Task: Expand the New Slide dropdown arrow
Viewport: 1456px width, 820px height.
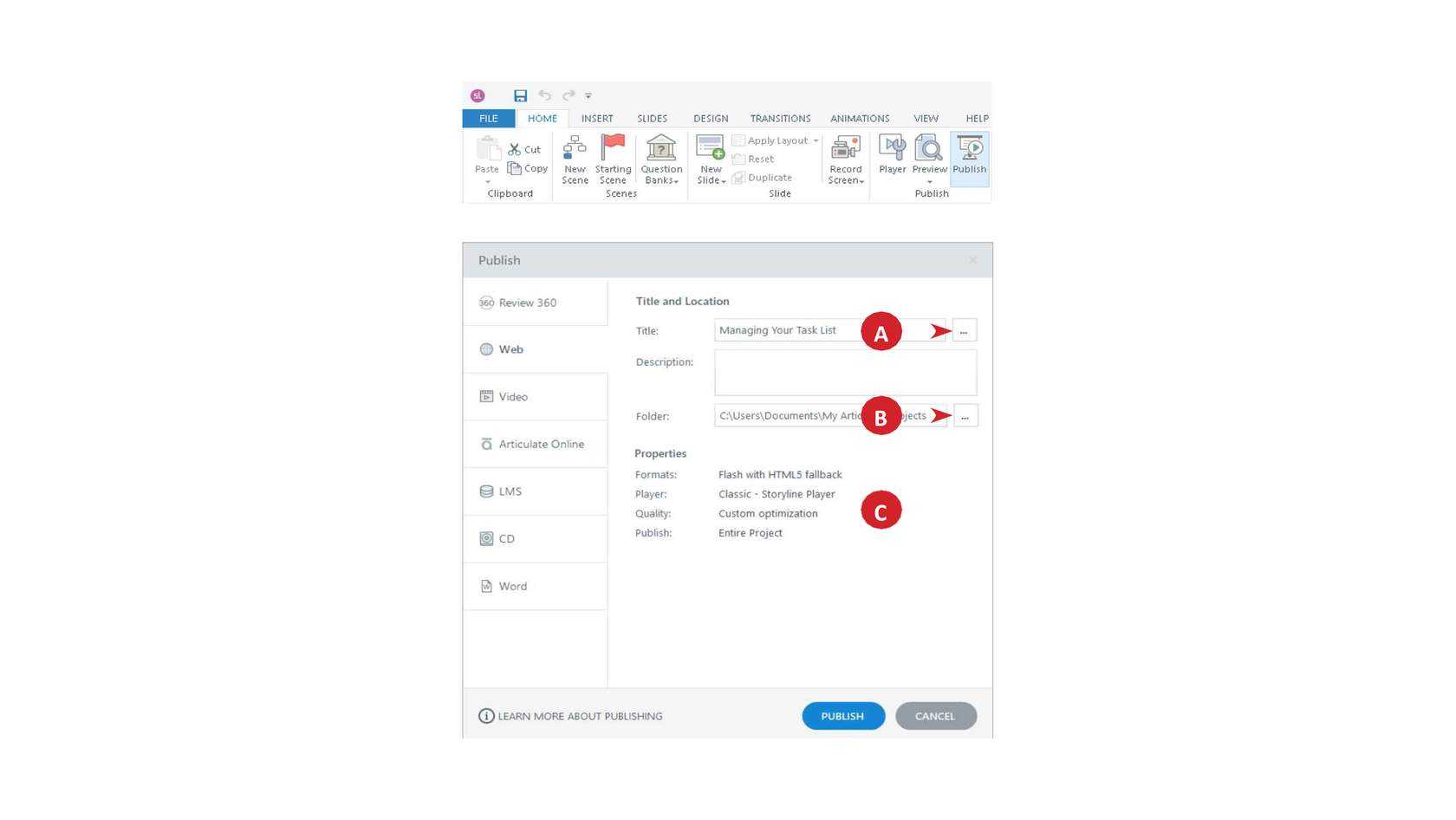Action: (x=723, y=181)
